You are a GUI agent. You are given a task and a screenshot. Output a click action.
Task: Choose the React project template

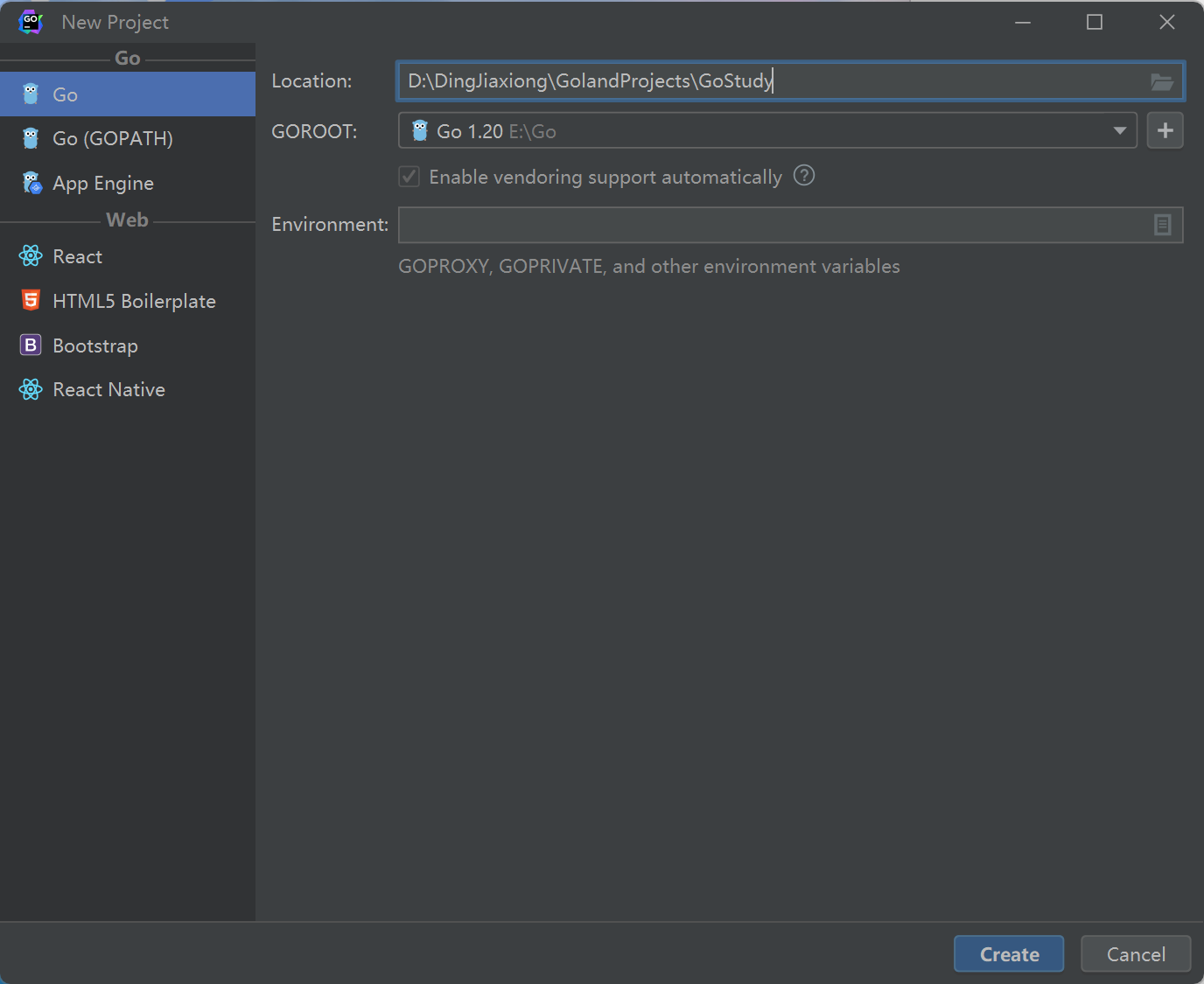128,256
